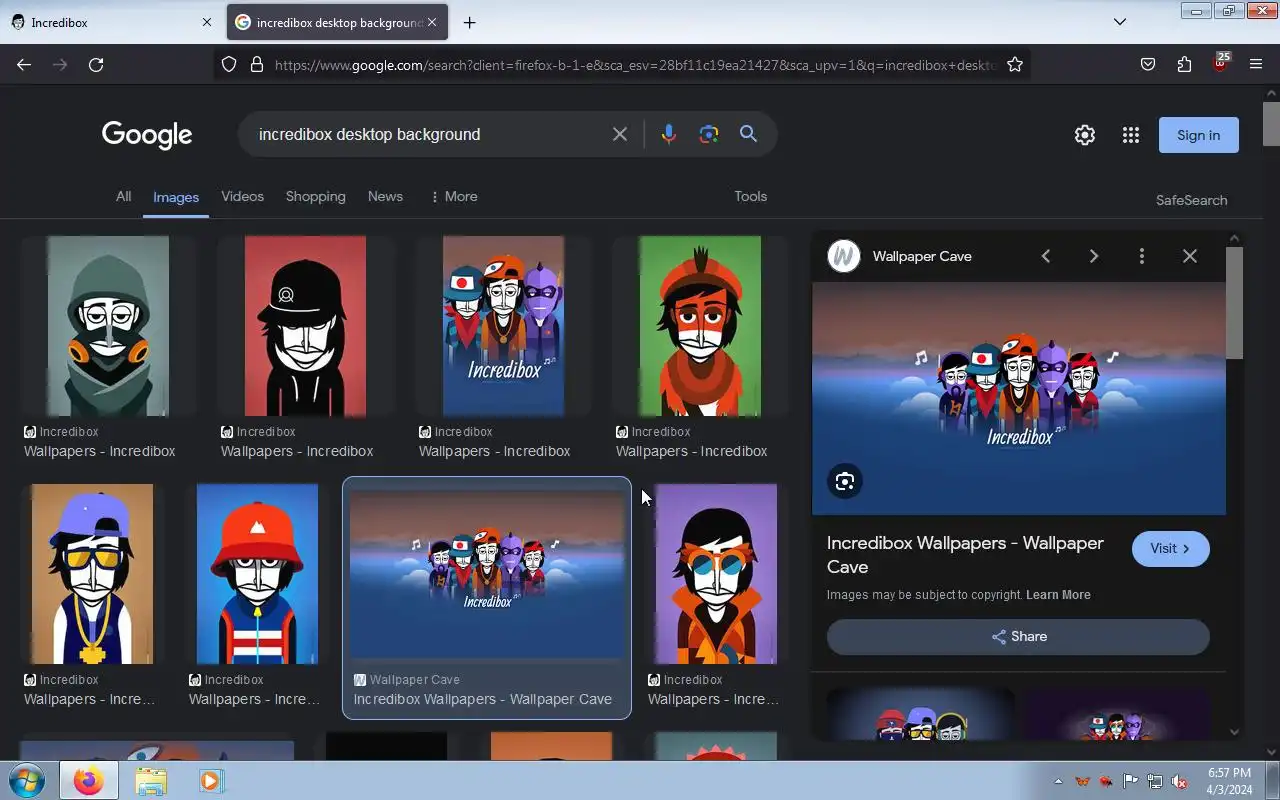Open Windows Explorer from the taskbar
Viewport: 1280px width, 800px height.
pyautogui.click(x=151, y=780)
